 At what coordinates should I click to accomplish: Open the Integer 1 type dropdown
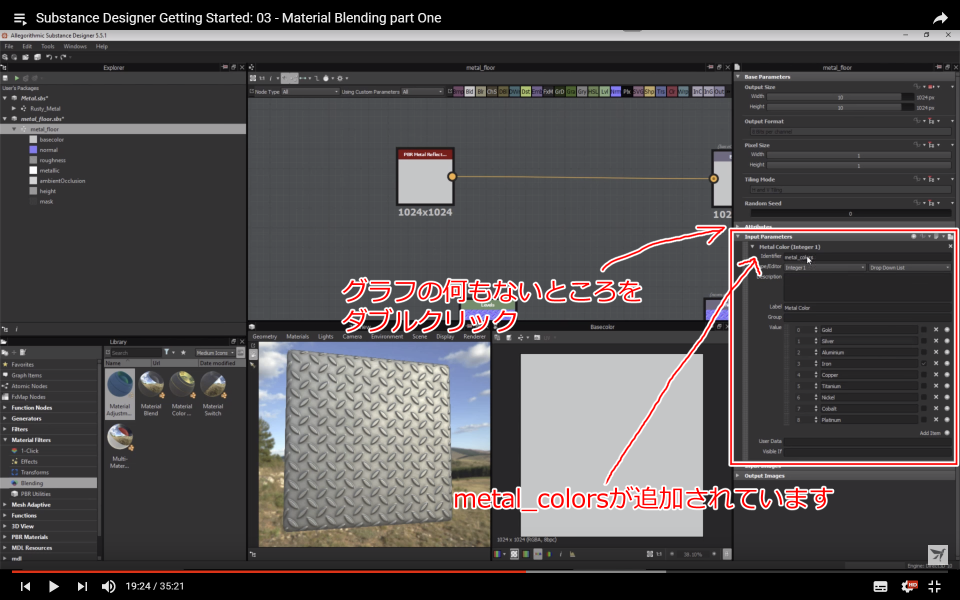(x=825, y=268)
